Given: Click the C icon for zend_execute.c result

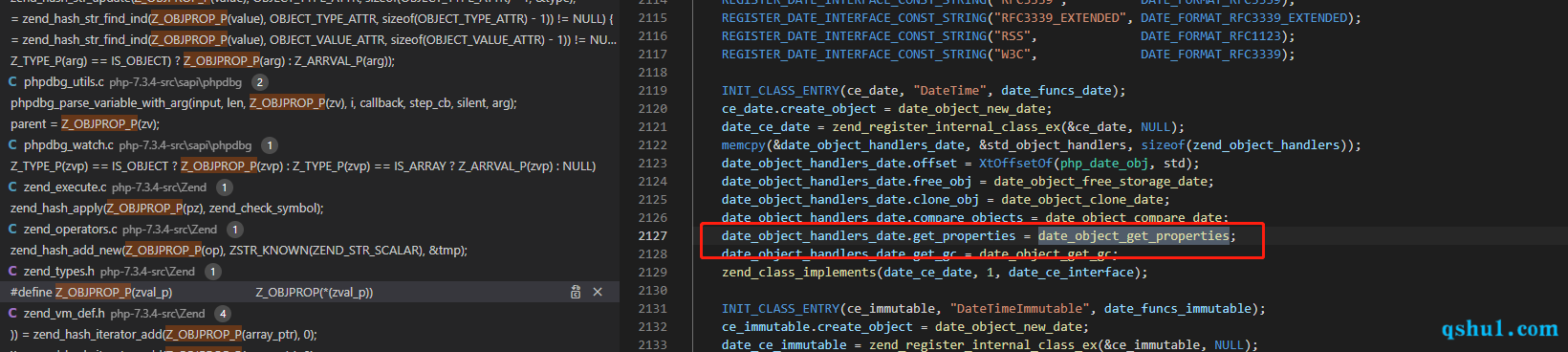Looking at the screenshot, I should point(13,187).
